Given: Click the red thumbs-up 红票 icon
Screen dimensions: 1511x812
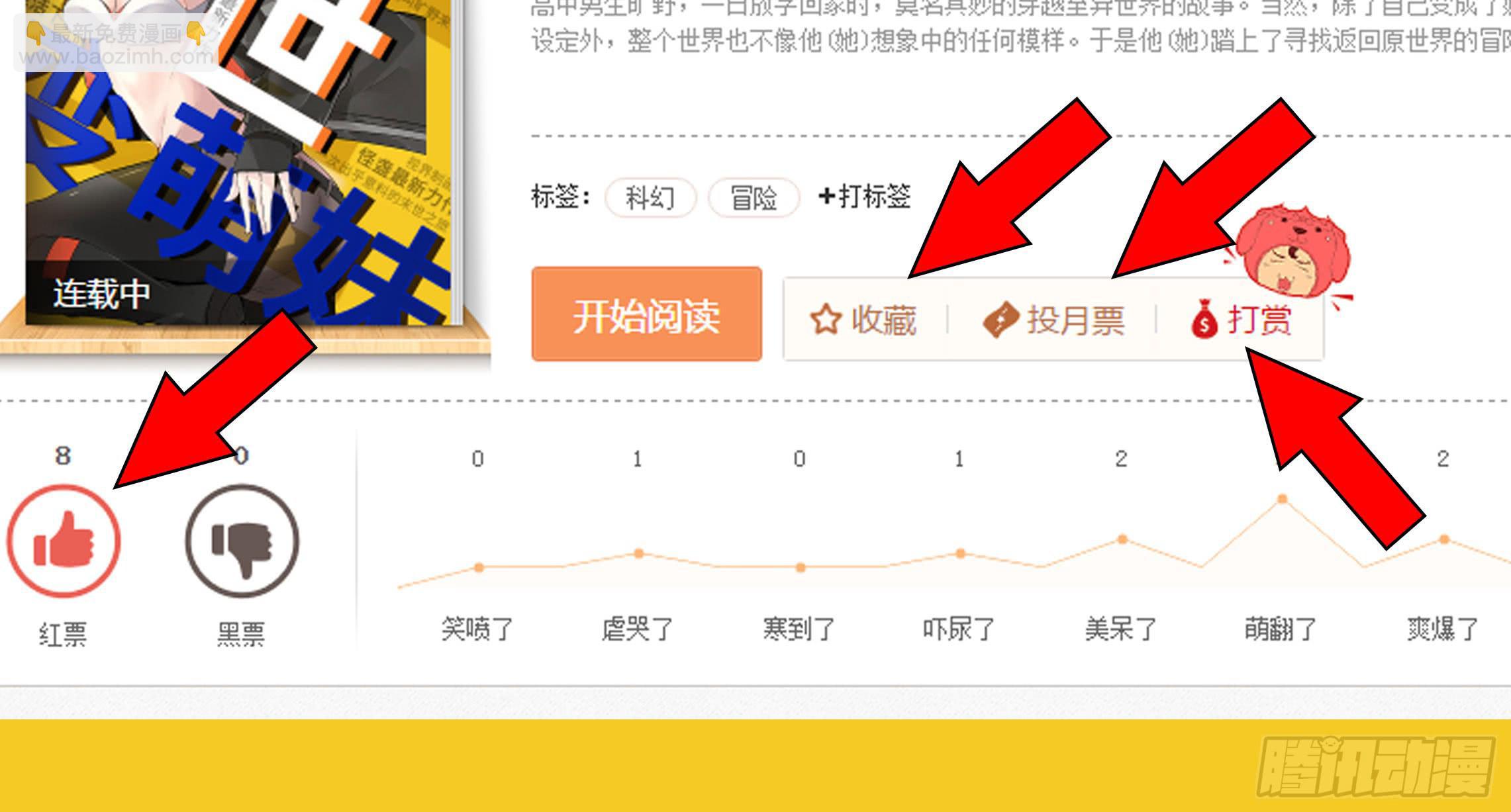Looking at the screenshot, I should click(x=64, y=541).
